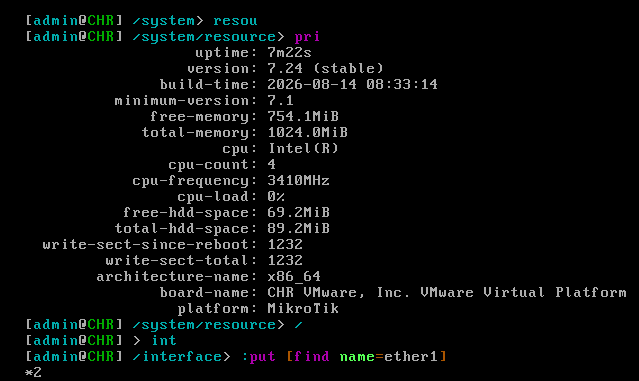Click the free-memory value 754.1MiB
639x381 pixels.
(x=303, y=117)
